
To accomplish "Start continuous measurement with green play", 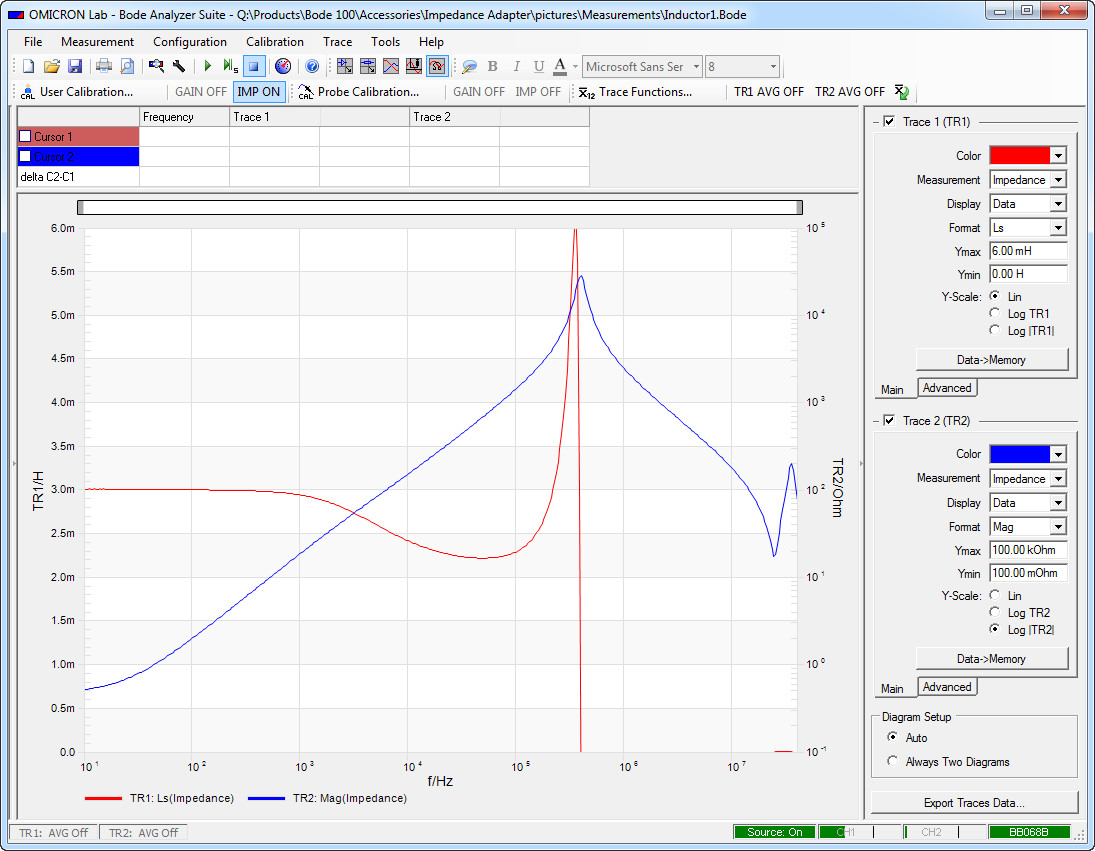I will (x=207, y=66).
